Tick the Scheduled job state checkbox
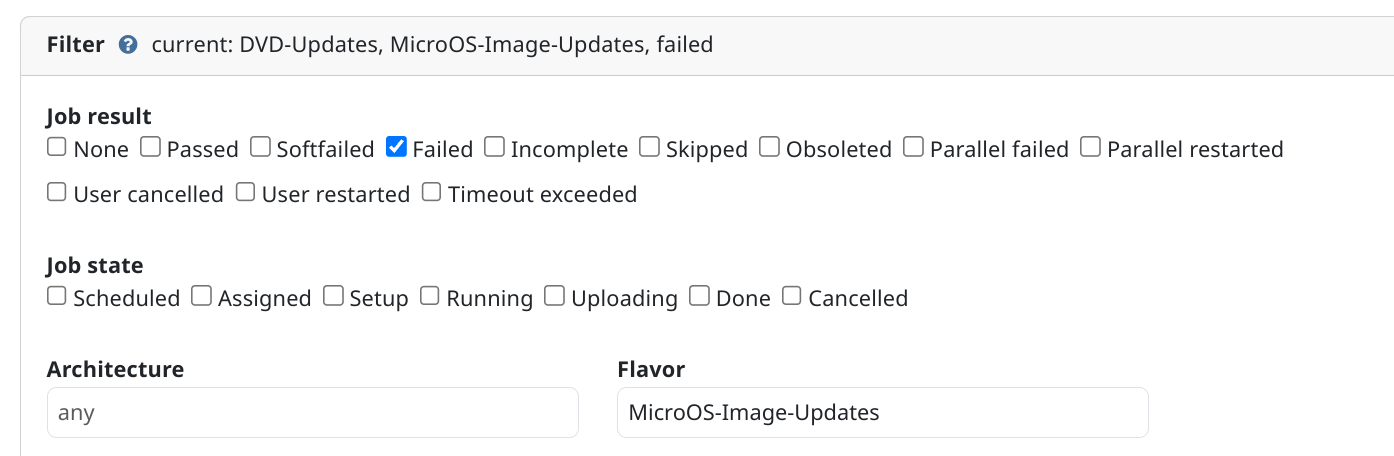 [x=57, y=297]
